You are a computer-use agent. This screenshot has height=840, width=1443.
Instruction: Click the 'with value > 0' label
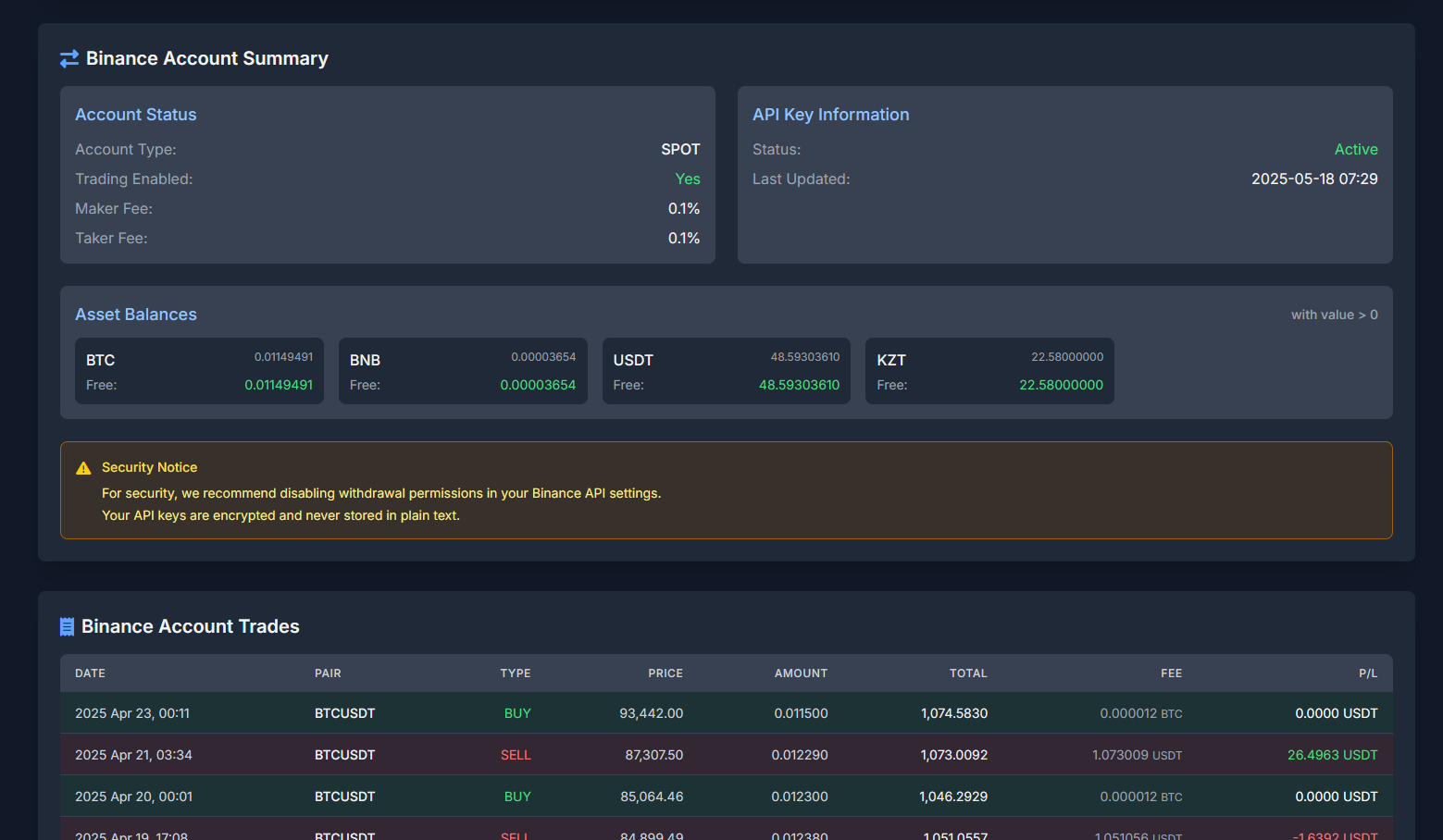point(1335,315)
